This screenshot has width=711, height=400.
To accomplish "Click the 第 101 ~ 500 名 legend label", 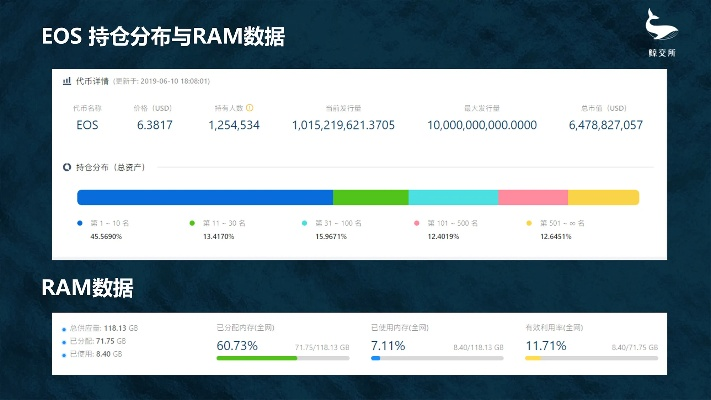I will [x=453, y=223].
